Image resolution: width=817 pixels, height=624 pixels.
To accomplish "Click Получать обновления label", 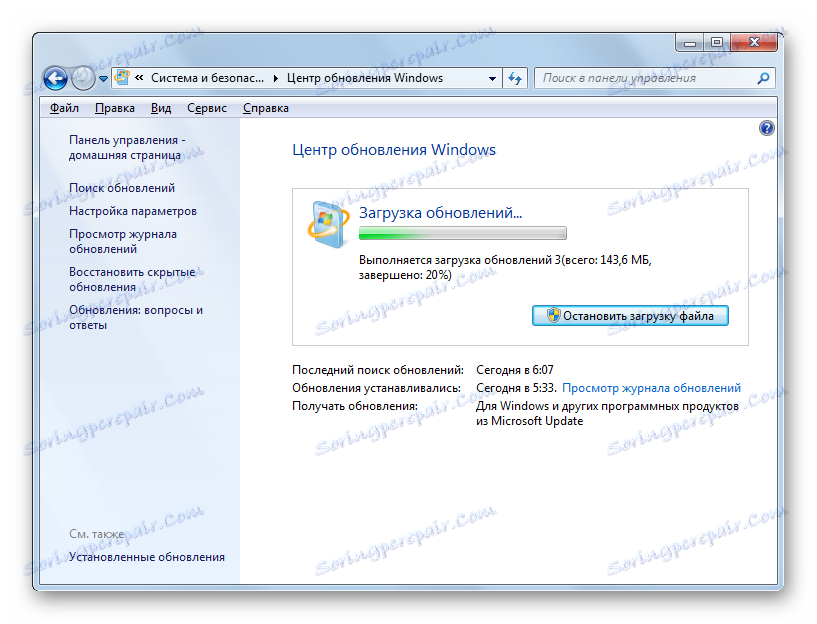I will [x=355, y=406].
